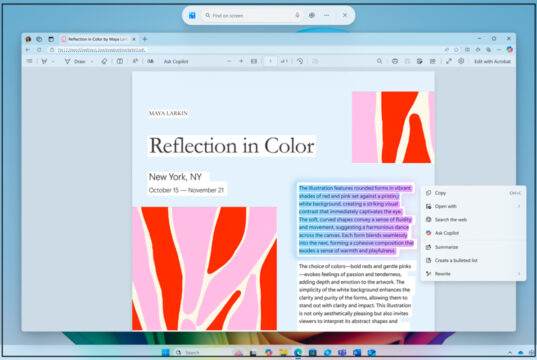537x360 pixels.
Task: Select Search the web menu item
Action: [473, 220]
